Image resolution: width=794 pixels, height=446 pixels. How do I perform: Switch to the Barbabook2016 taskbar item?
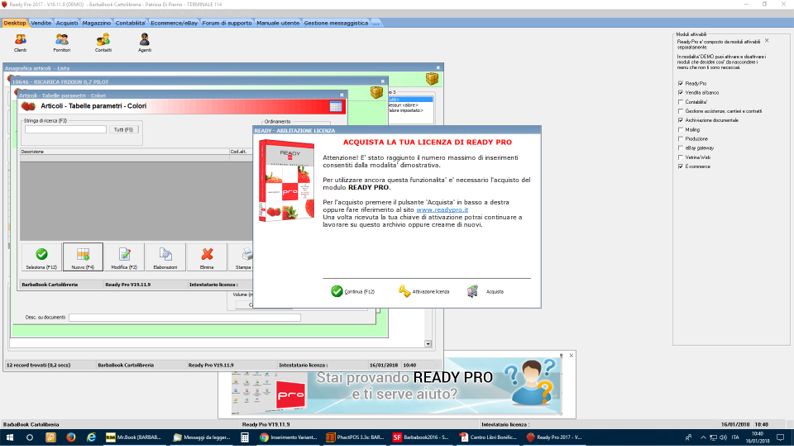tap(422, 437)
